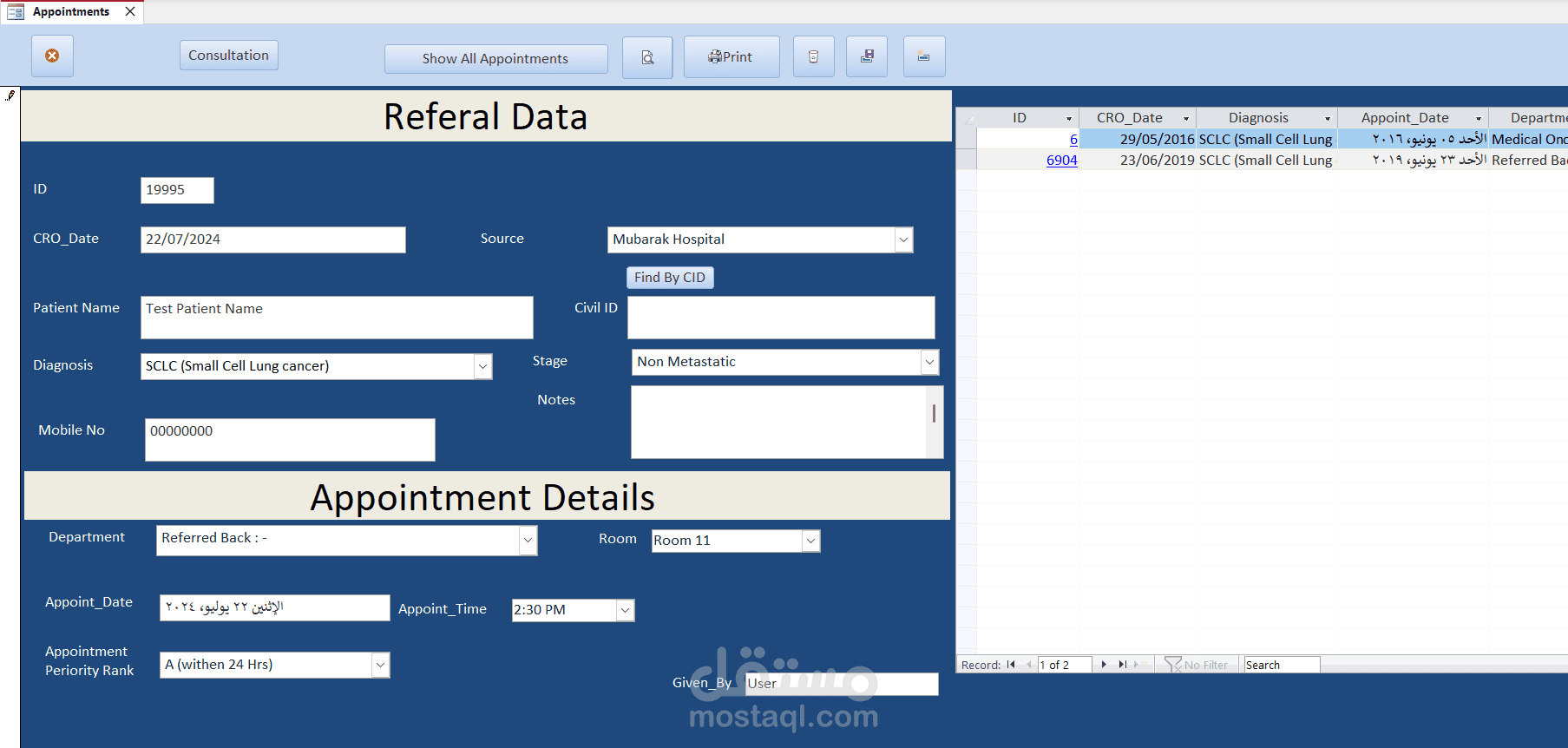Click the form record selector pencil
This screenshot has height=748, width=1568.
(x=10, y=95)
